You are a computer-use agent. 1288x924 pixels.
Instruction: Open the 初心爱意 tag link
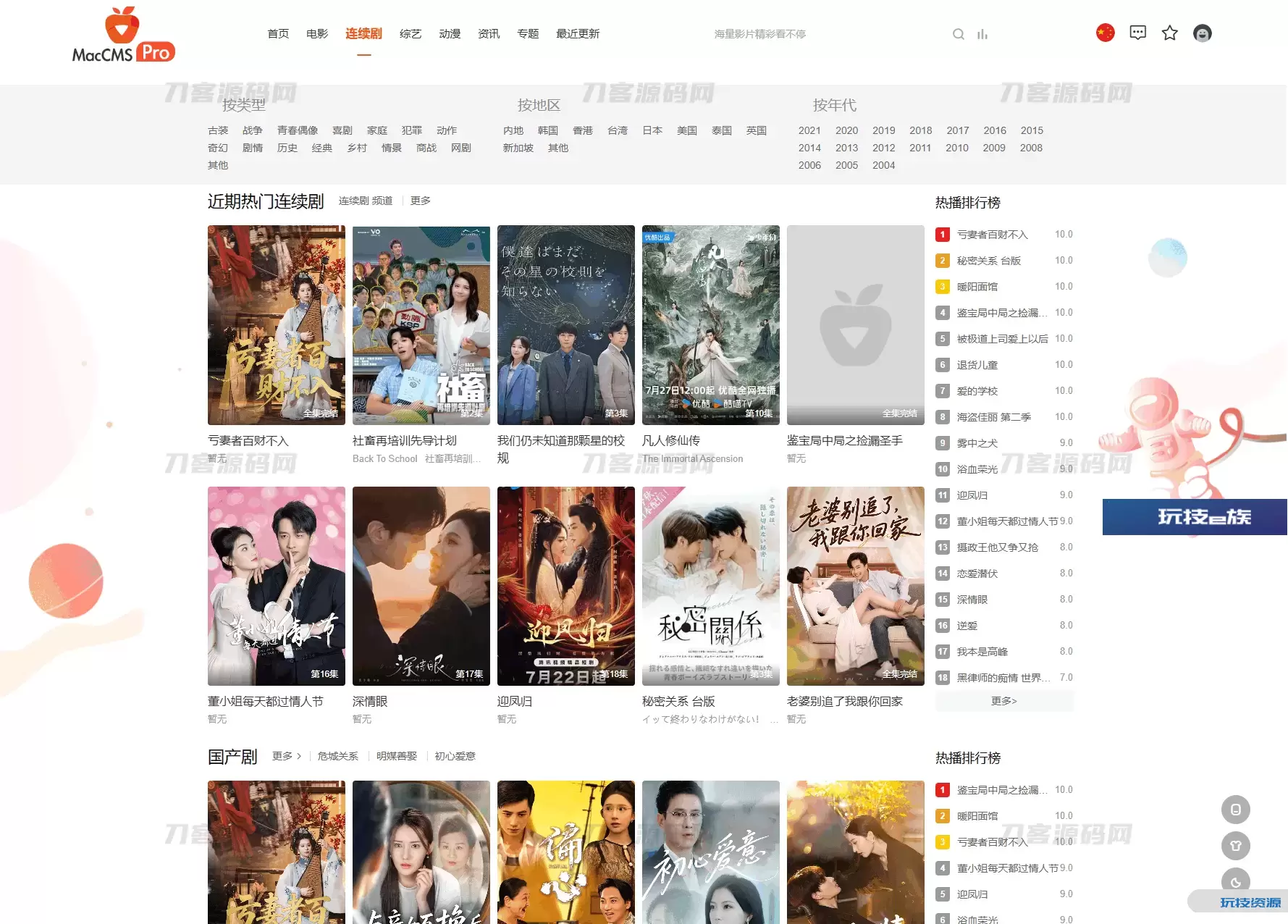pos(455,756)
